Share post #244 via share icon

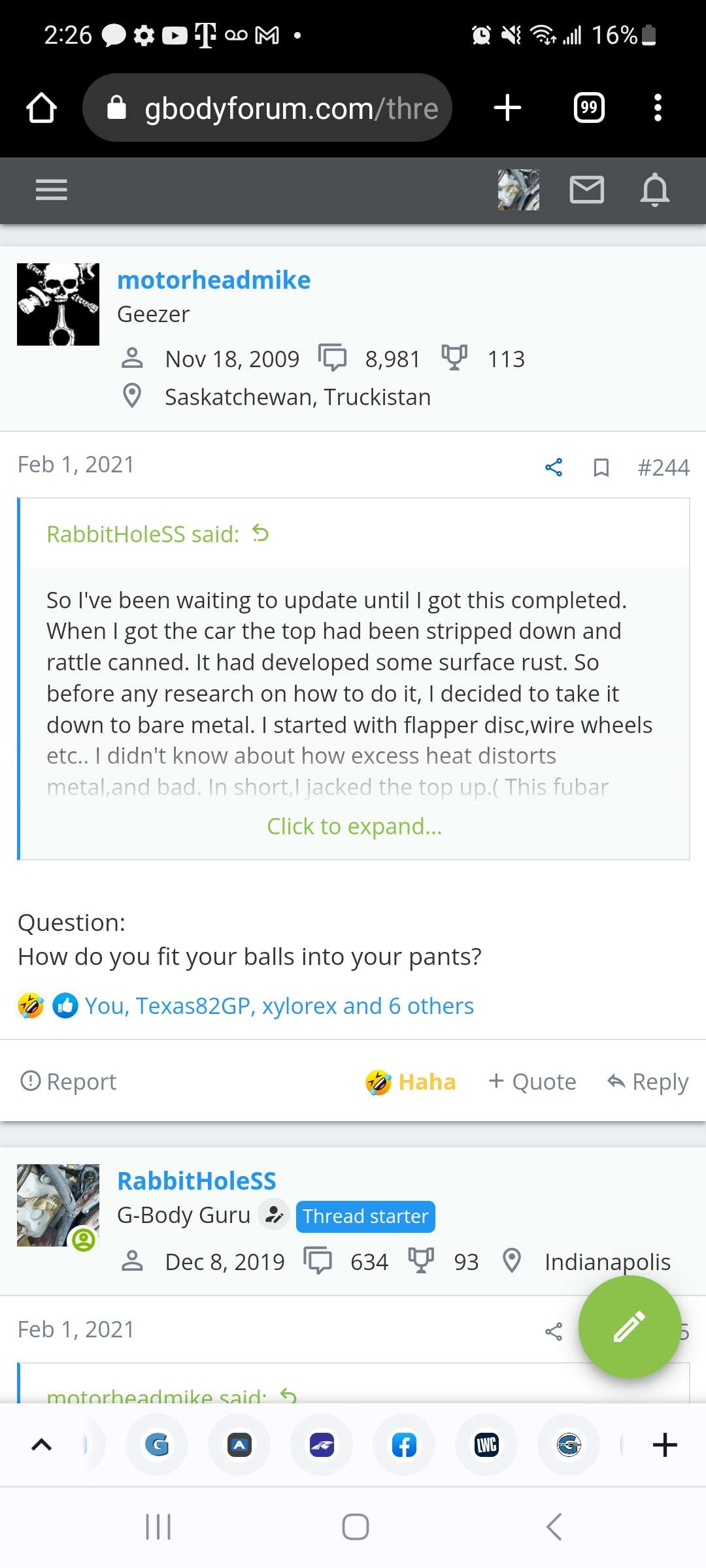[x=554, y=467]
